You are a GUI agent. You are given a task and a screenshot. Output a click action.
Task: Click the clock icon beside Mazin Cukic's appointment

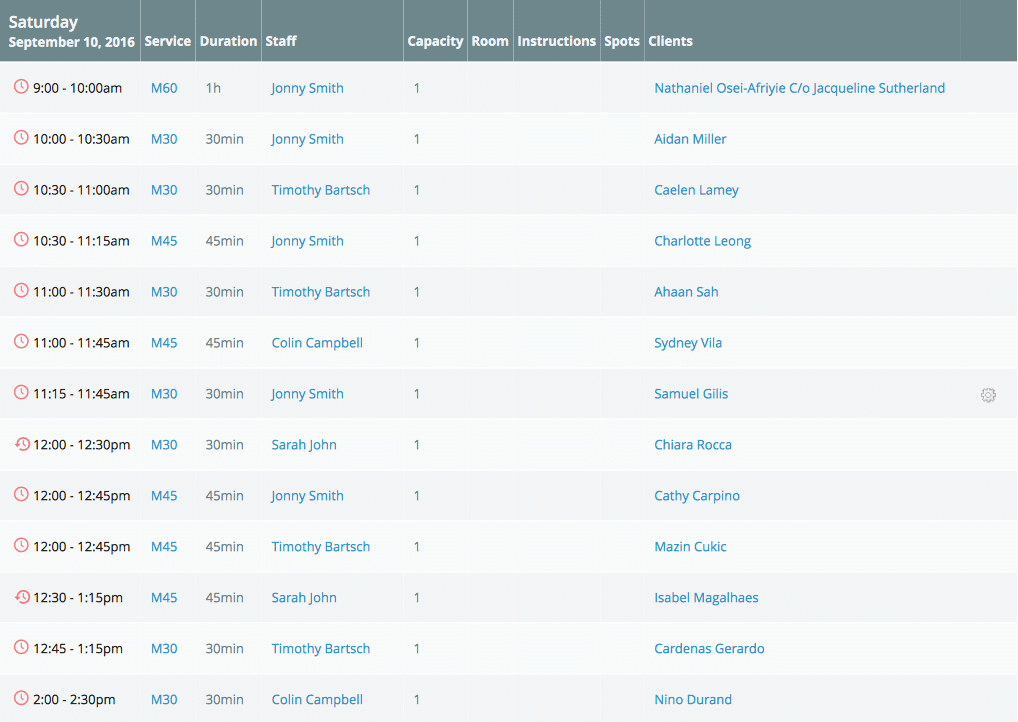[21, 545]
